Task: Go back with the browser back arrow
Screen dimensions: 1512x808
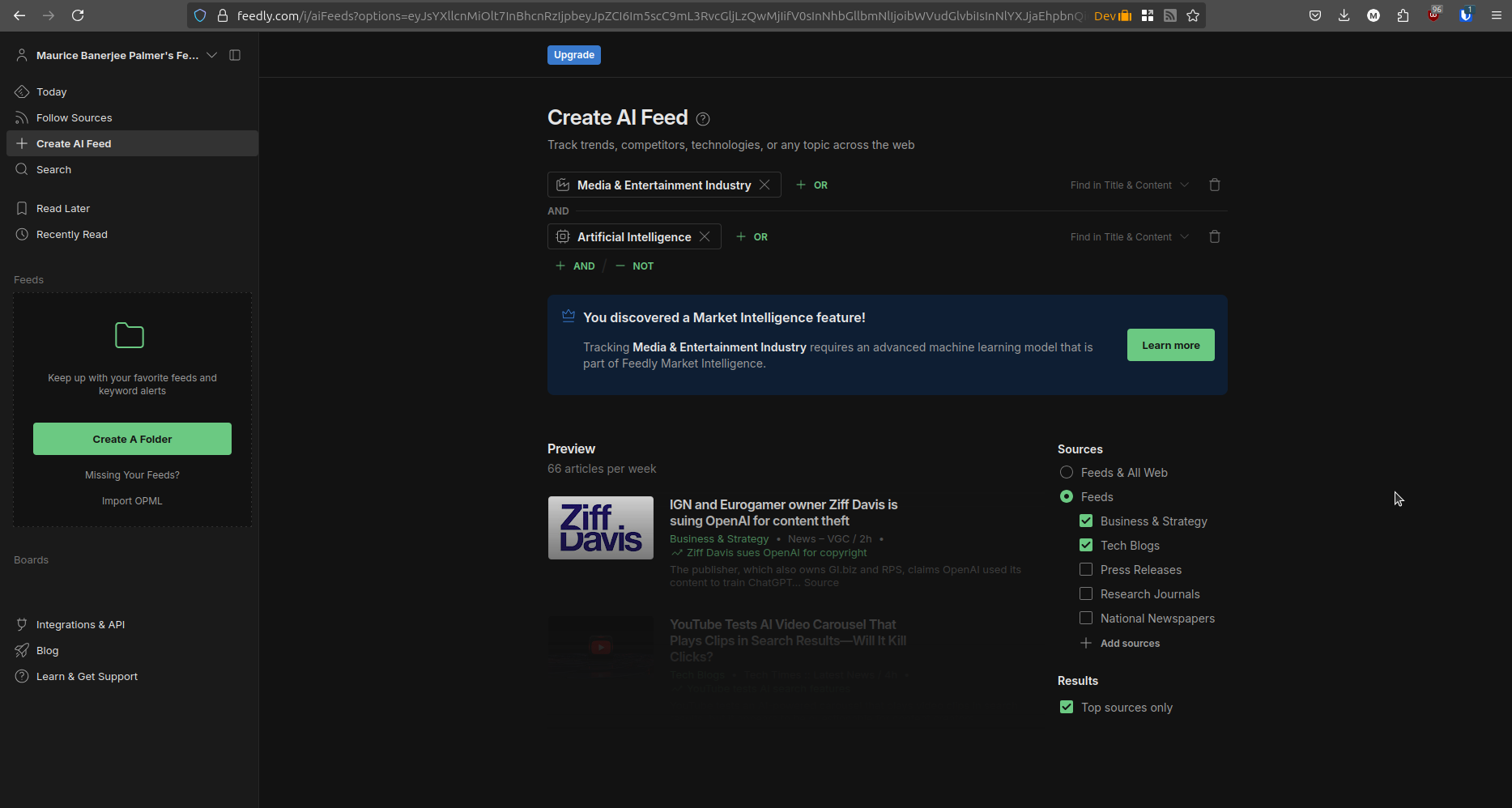Action: point(19,15)
